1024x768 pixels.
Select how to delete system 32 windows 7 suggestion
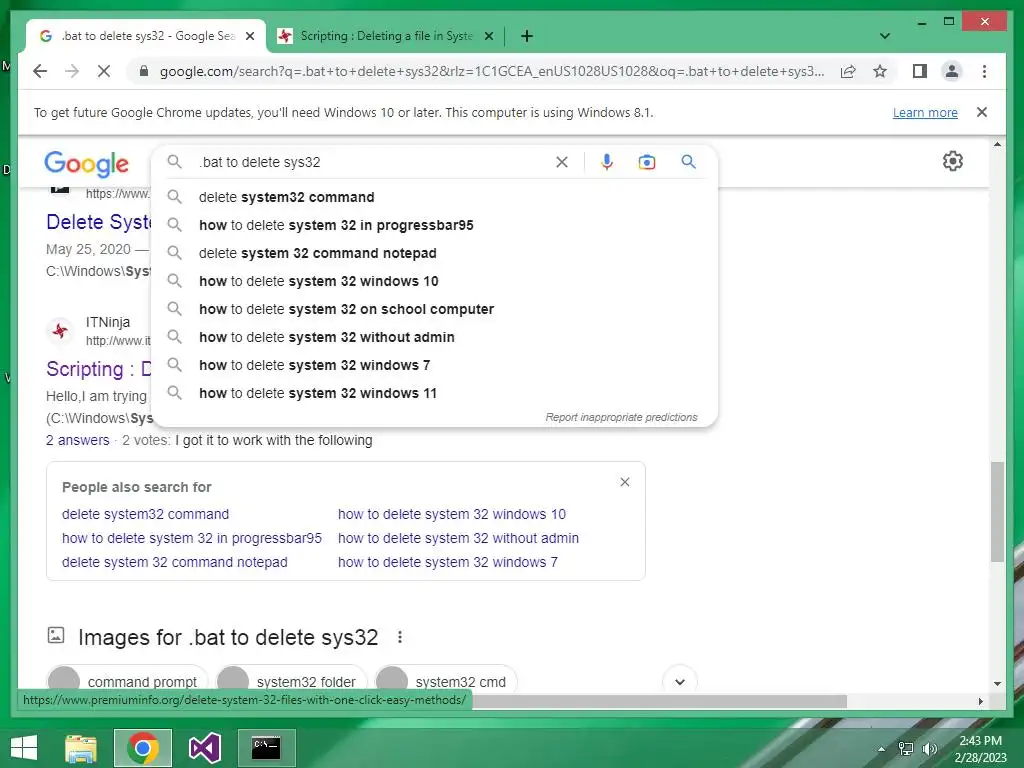(x=434, y=366)
